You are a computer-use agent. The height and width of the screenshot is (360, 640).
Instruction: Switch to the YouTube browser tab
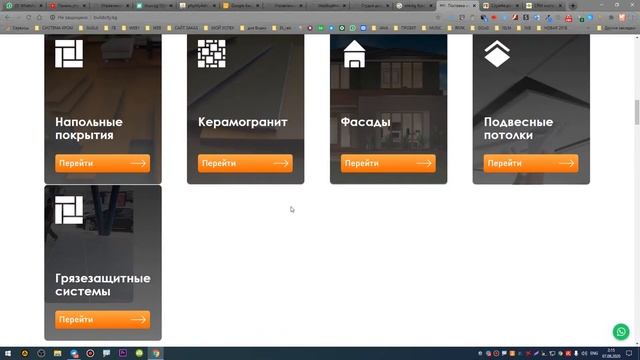click(x=68, y=6)
